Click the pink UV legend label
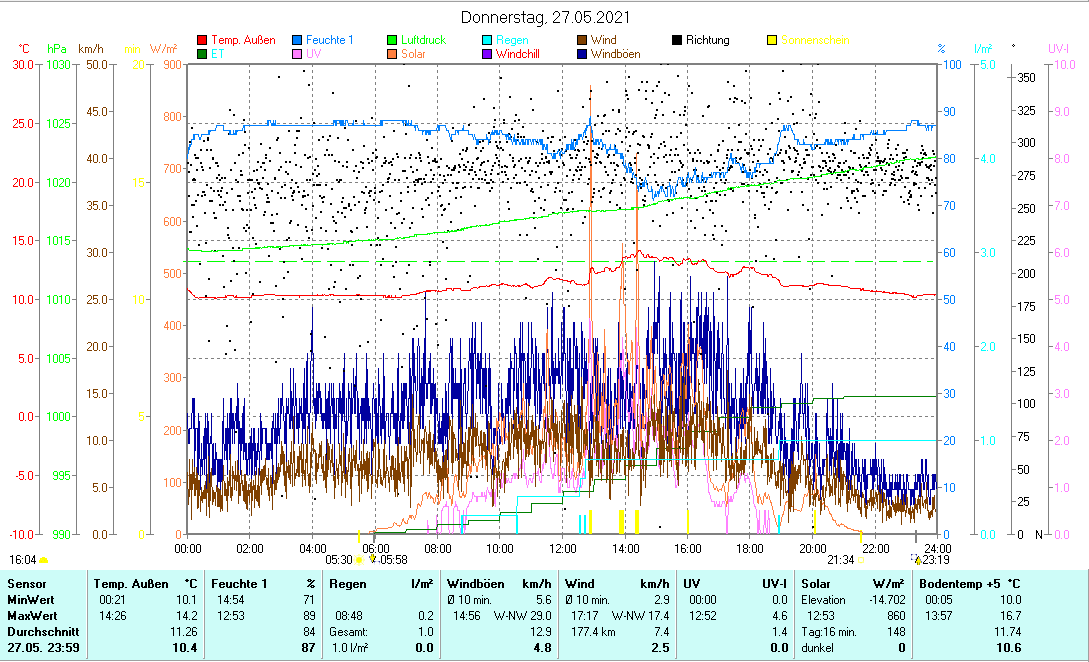The image size is (1089, 662). [x=314, y=54]
